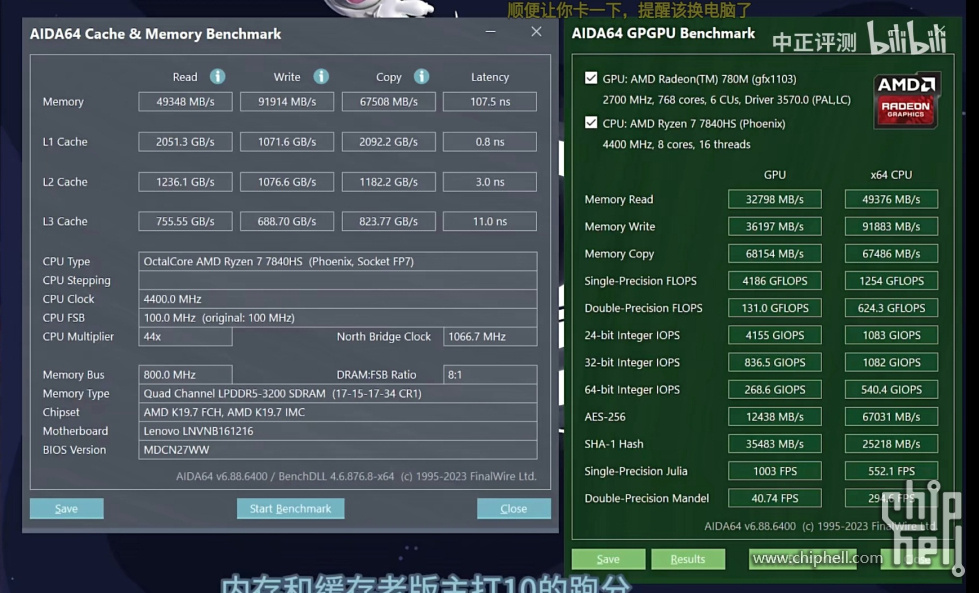Viewport: 979px width, 593px height.
Task: Select the L2 Cache latency 3.0 ns
Action: [x=490, y=182]
